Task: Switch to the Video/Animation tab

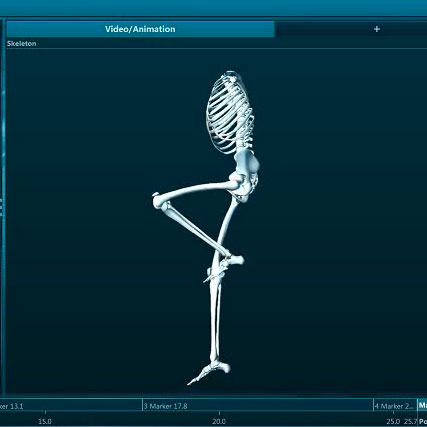Action: click(x=140, y=29)
